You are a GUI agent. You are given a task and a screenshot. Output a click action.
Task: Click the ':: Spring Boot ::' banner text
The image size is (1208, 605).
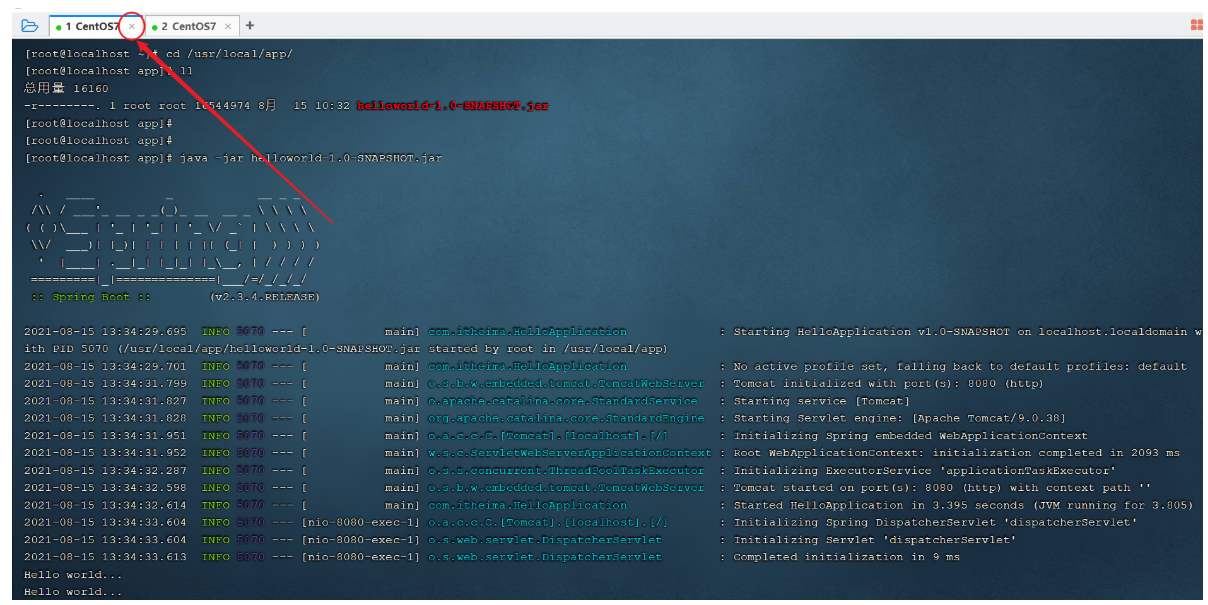[x=90, y=297]
